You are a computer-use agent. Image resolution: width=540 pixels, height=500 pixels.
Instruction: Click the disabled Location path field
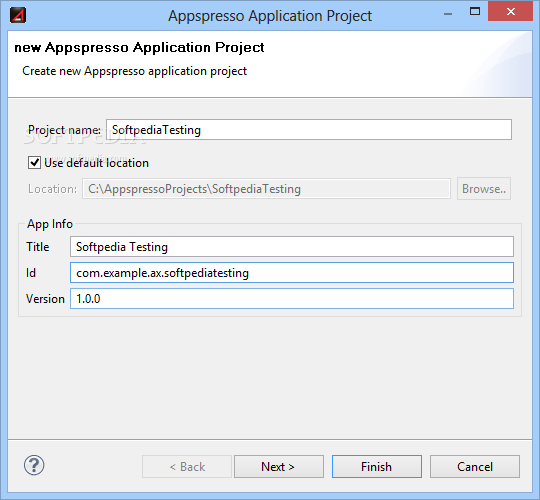pos(266,189)
